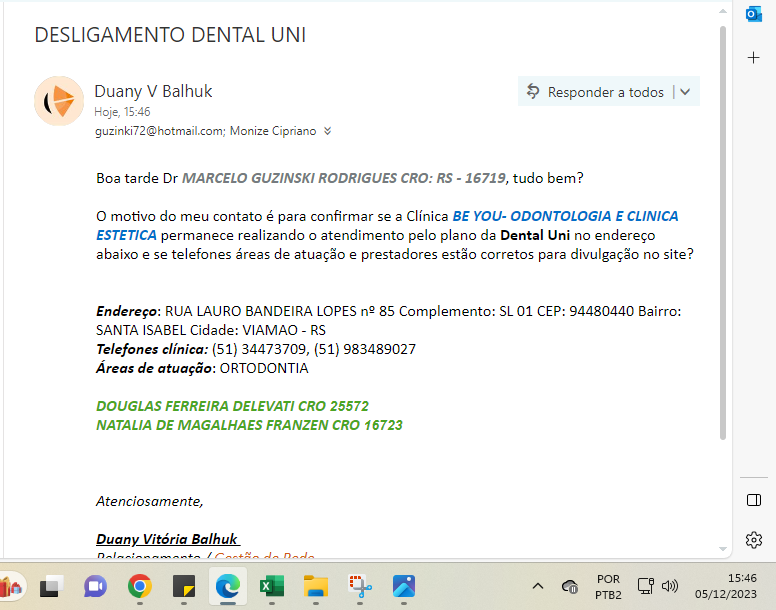Click the plus icon in the sidebar
Screen dimensions: 776x610
[x=753, y=58]
